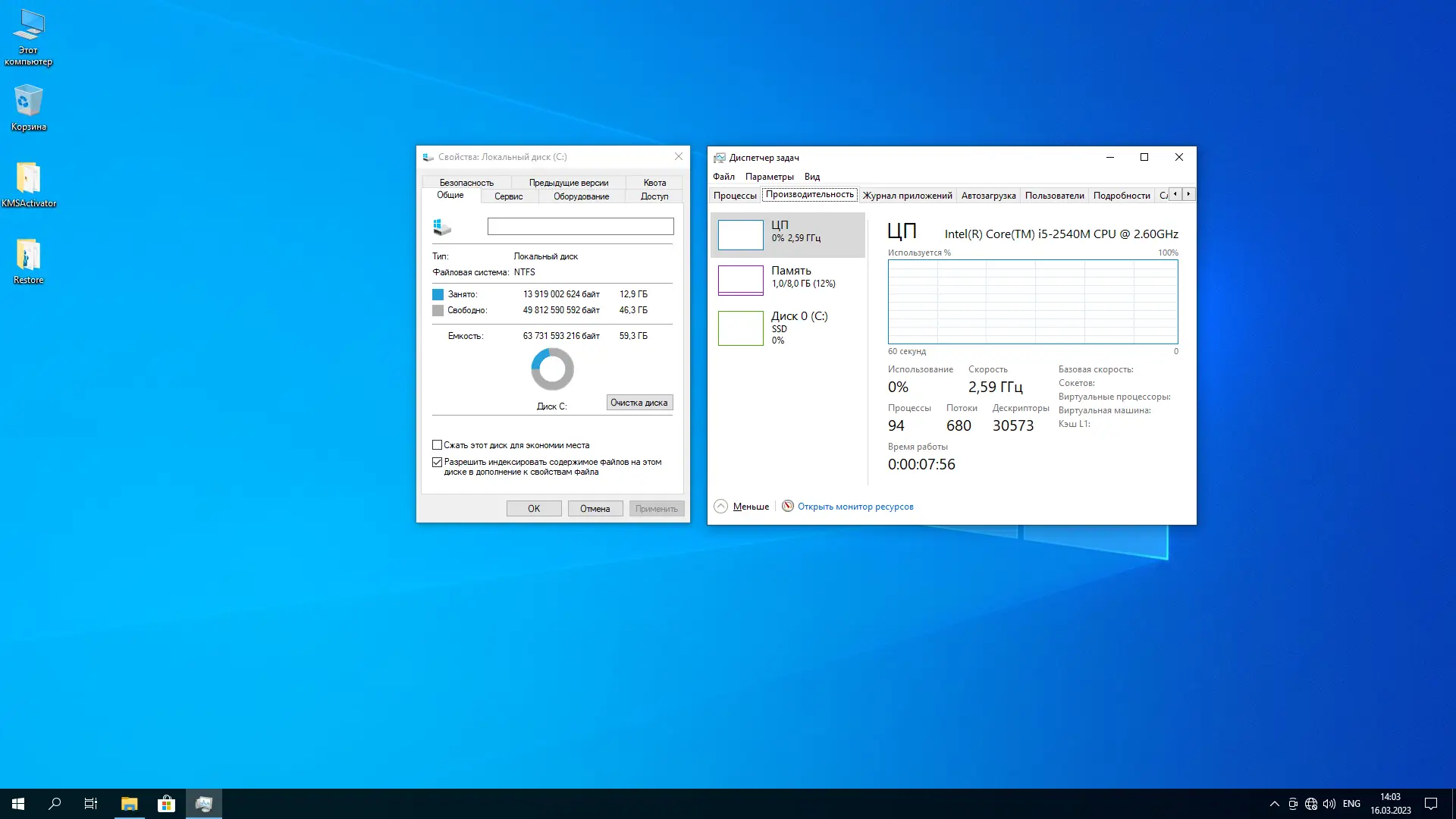Click the Restore folder desktop icon
Image resolution: width=1456 pixels, height=819 pixels.
[x=28, y=256]
